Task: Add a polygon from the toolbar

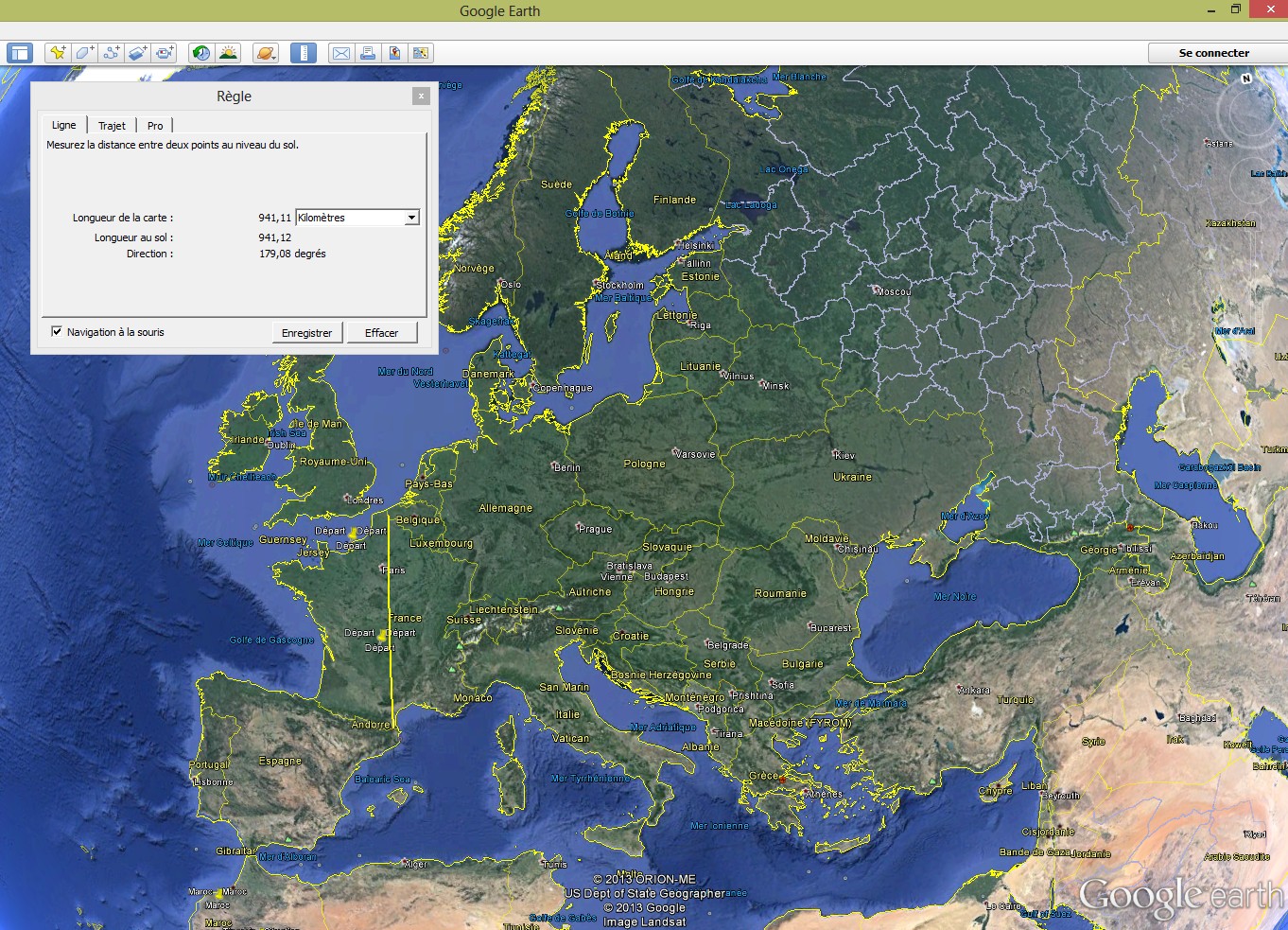Action: click(x=84, y=53)
